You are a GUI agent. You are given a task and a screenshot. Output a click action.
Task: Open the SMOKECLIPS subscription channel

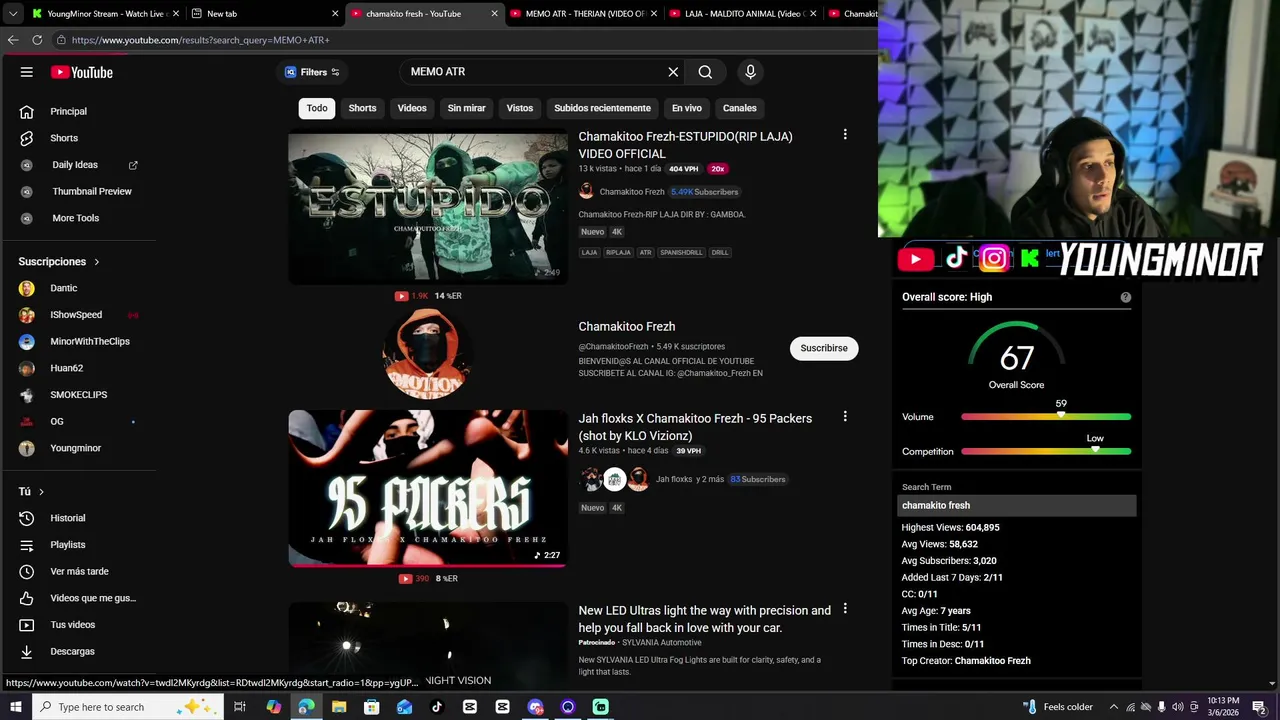pyautogui.click(x=80, y=395)
